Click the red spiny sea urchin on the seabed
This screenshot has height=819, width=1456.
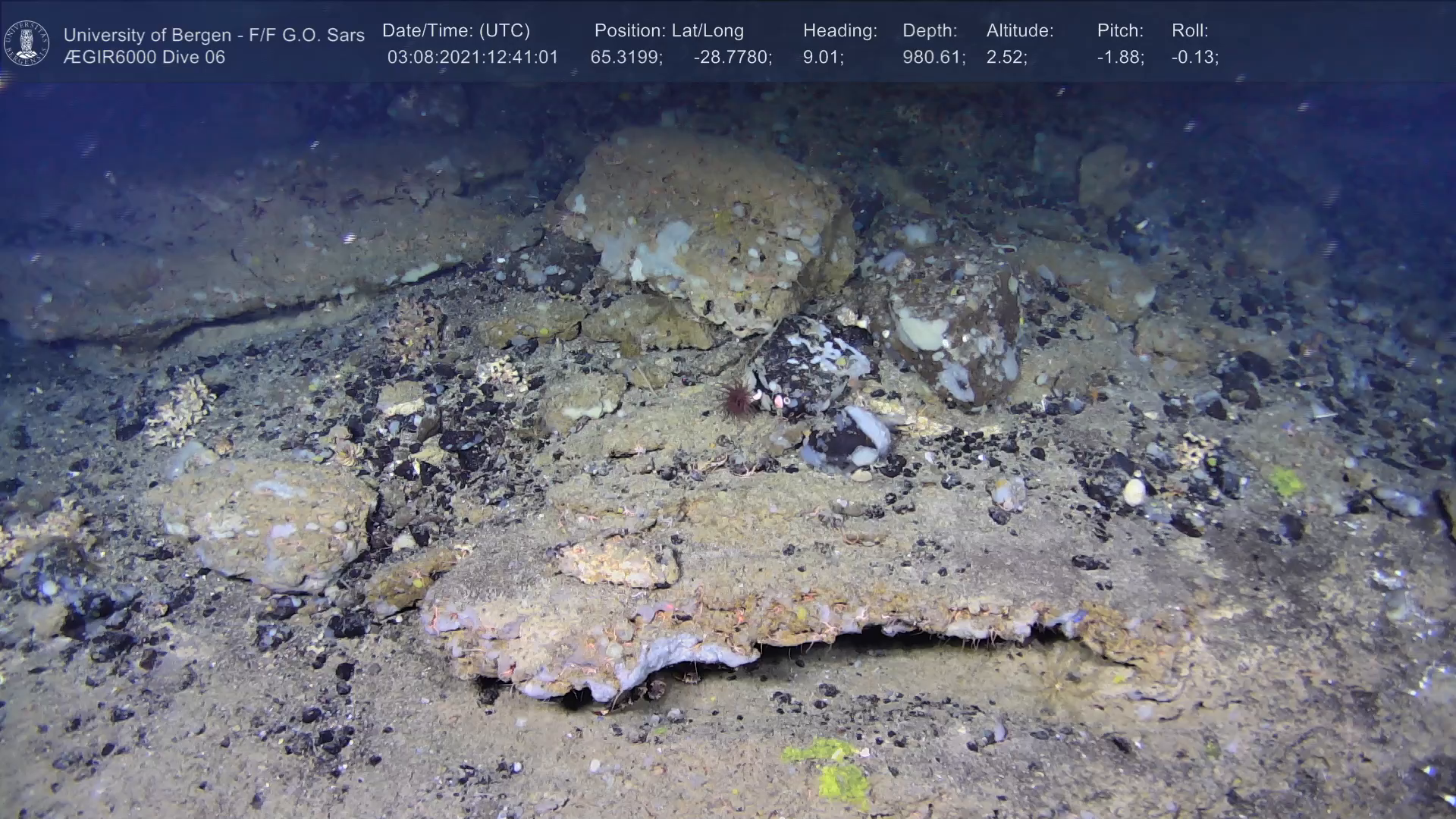click(737, 400)
